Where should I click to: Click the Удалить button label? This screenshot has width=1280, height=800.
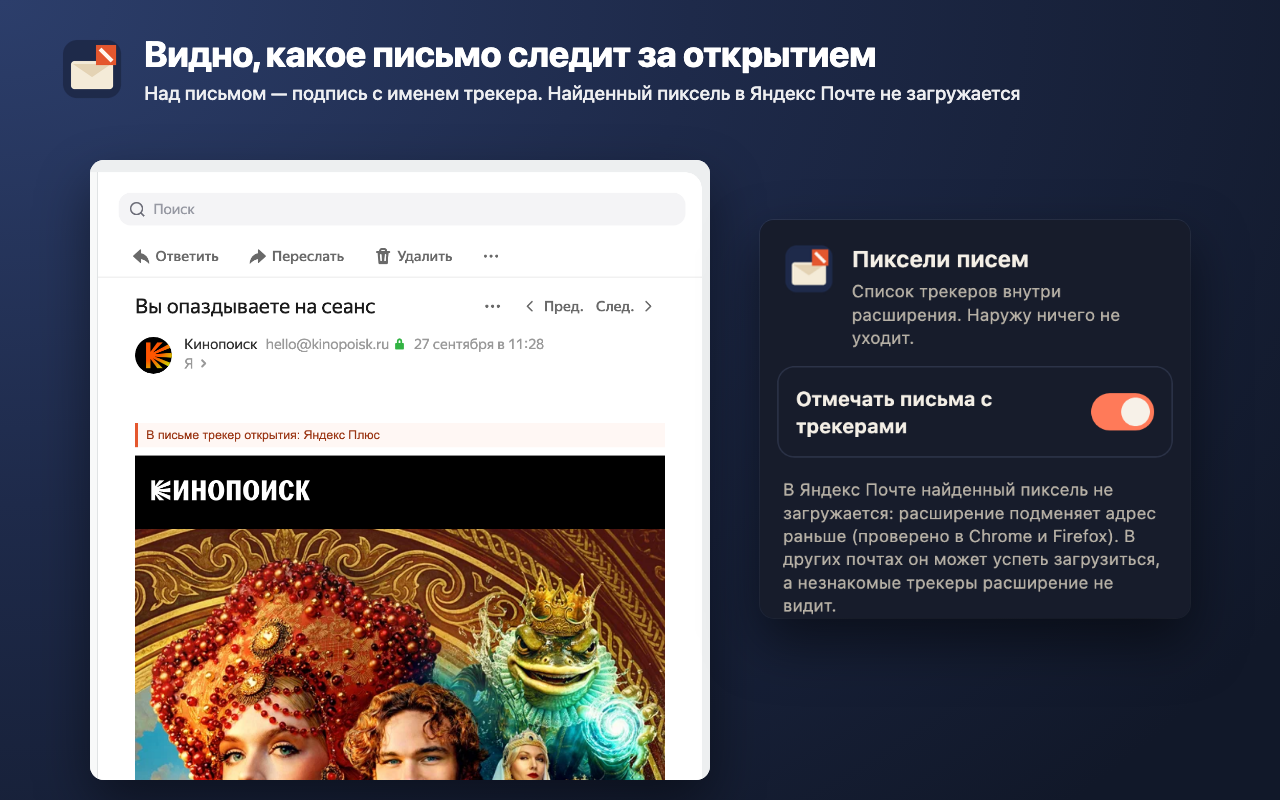click(425, 256)
